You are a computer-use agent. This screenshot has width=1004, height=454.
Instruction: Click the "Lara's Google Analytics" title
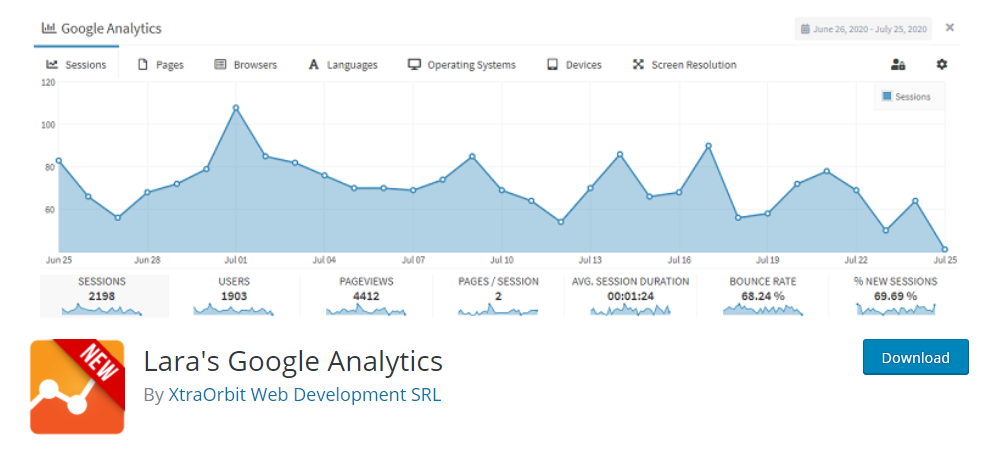point(293,361)
